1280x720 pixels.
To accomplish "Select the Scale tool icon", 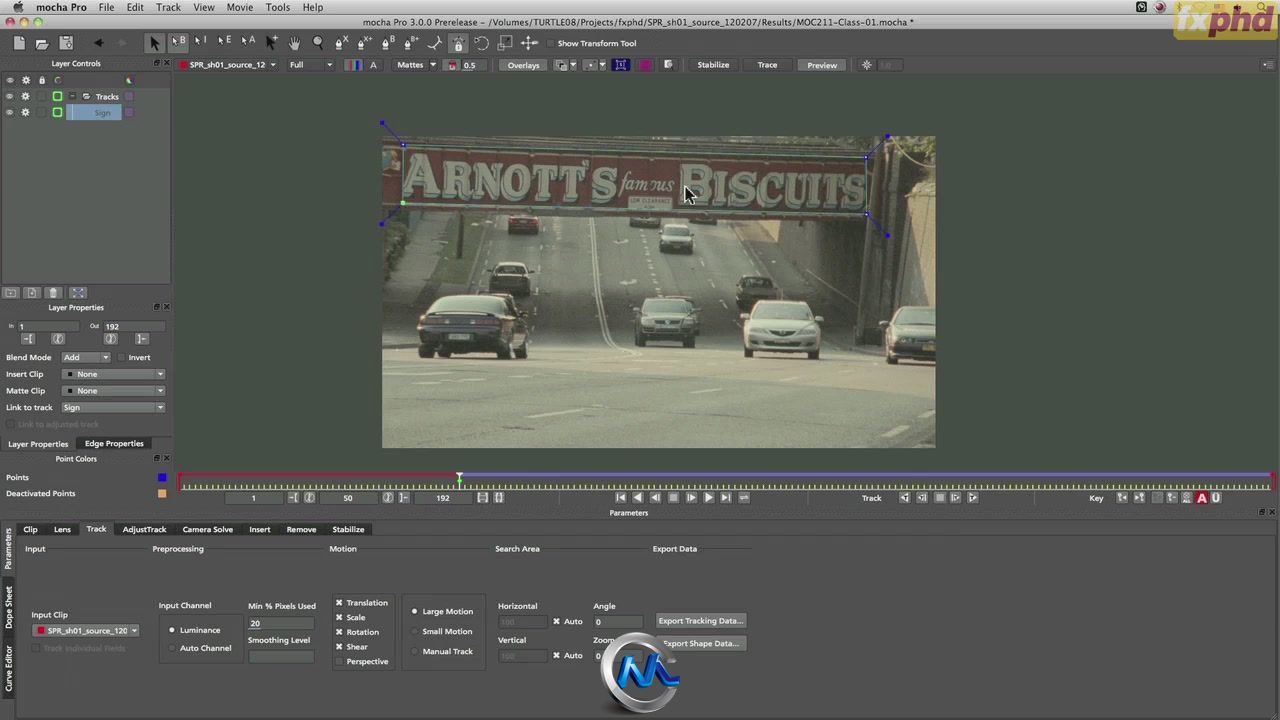I will tap(505, 43).
